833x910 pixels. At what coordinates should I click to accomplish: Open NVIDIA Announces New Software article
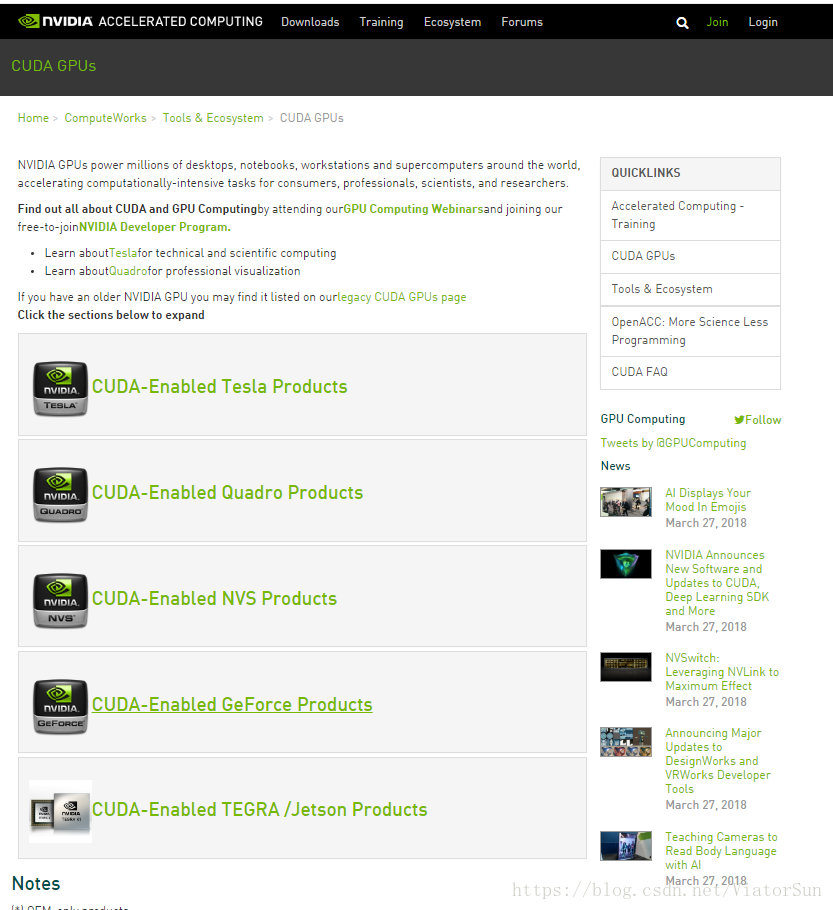click(x=717, y=583)
